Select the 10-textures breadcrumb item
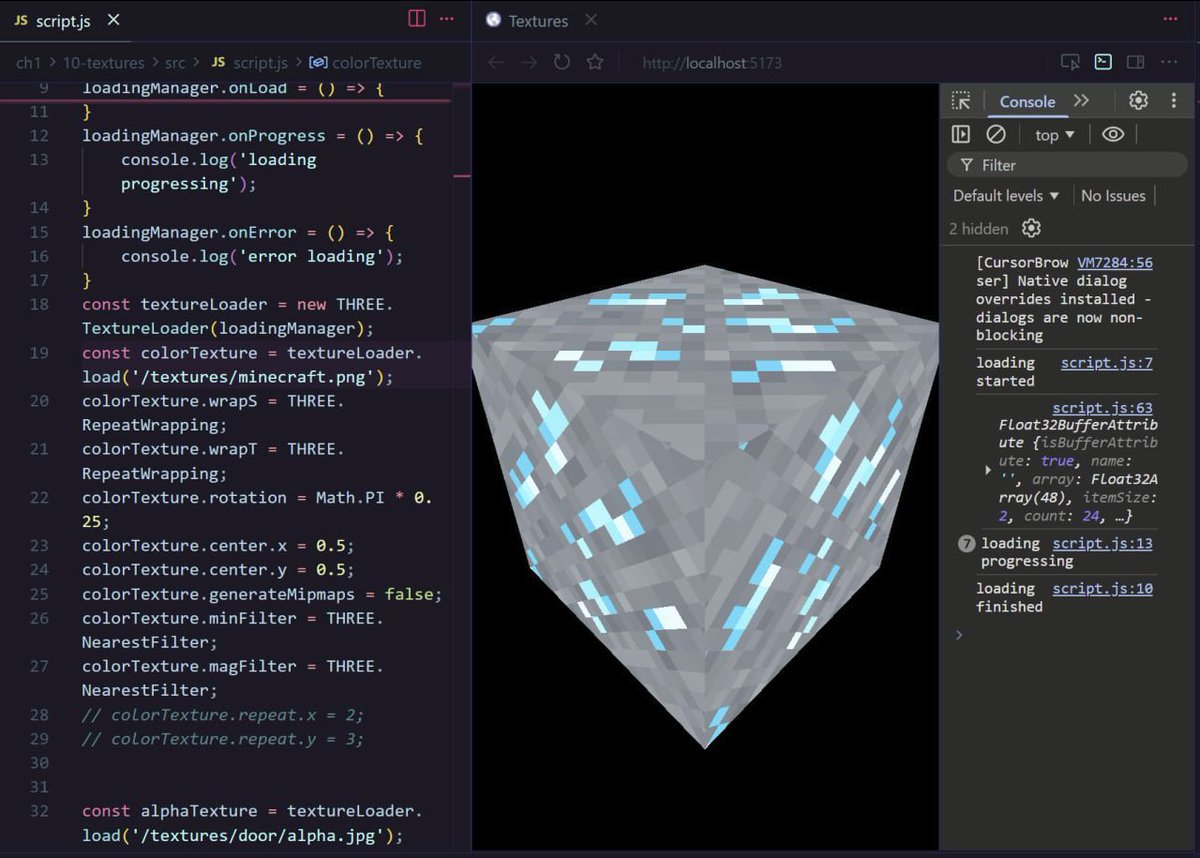The width and height of the screenshot is (1200, 858). click(103, 62)
